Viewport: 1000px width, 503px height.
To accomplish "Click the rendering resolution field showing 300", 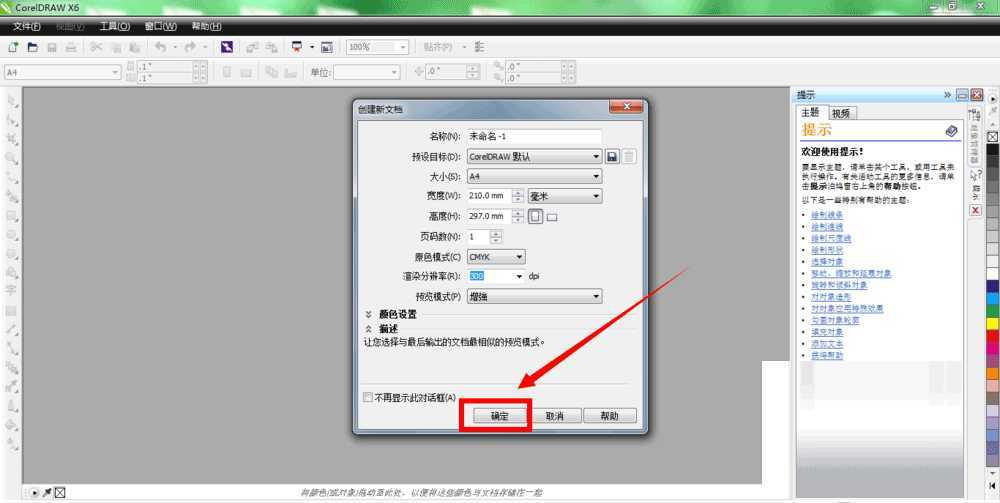I will point(490,277).
